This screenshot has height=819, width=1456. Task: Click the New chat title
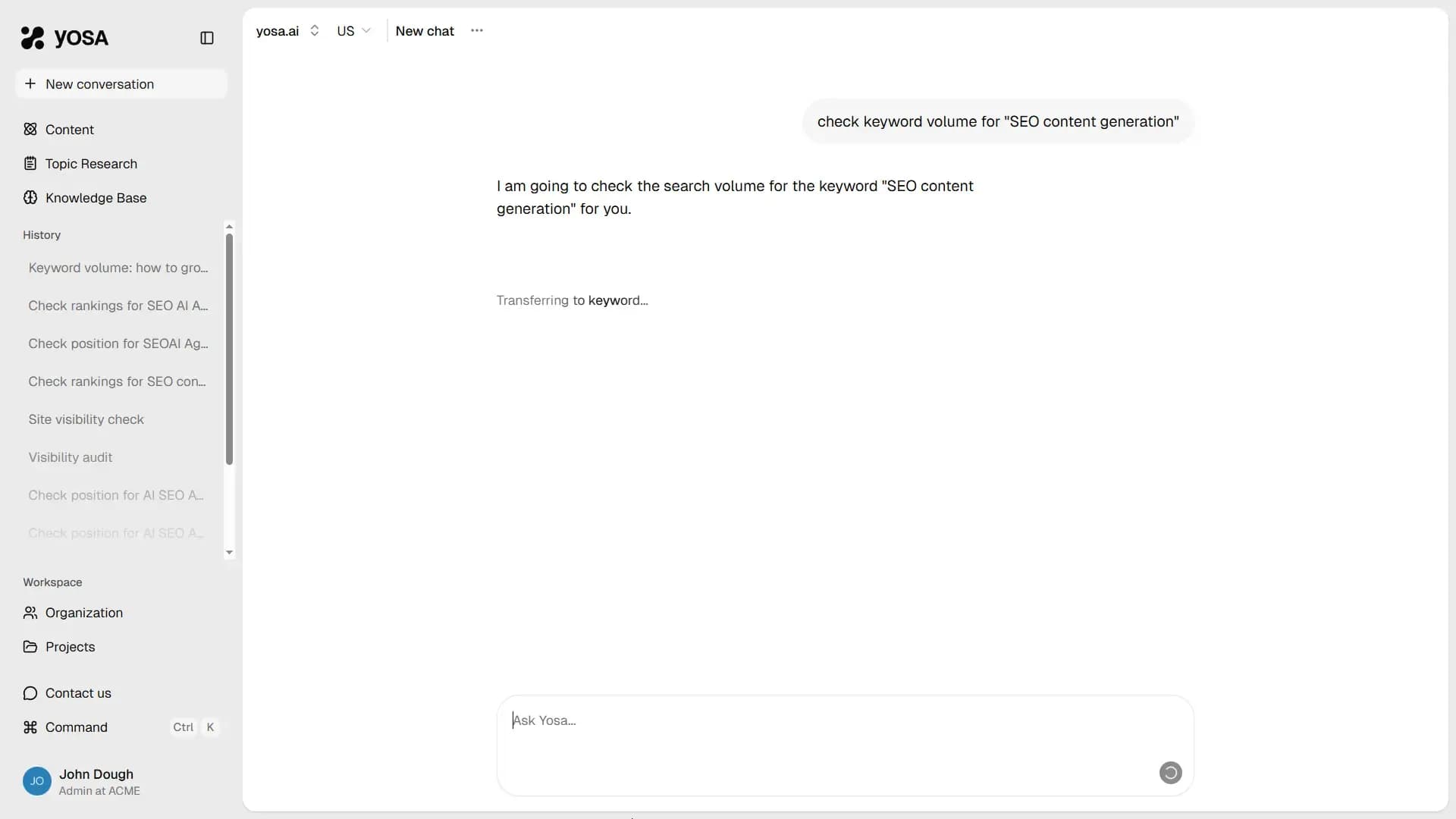point(425,30)
